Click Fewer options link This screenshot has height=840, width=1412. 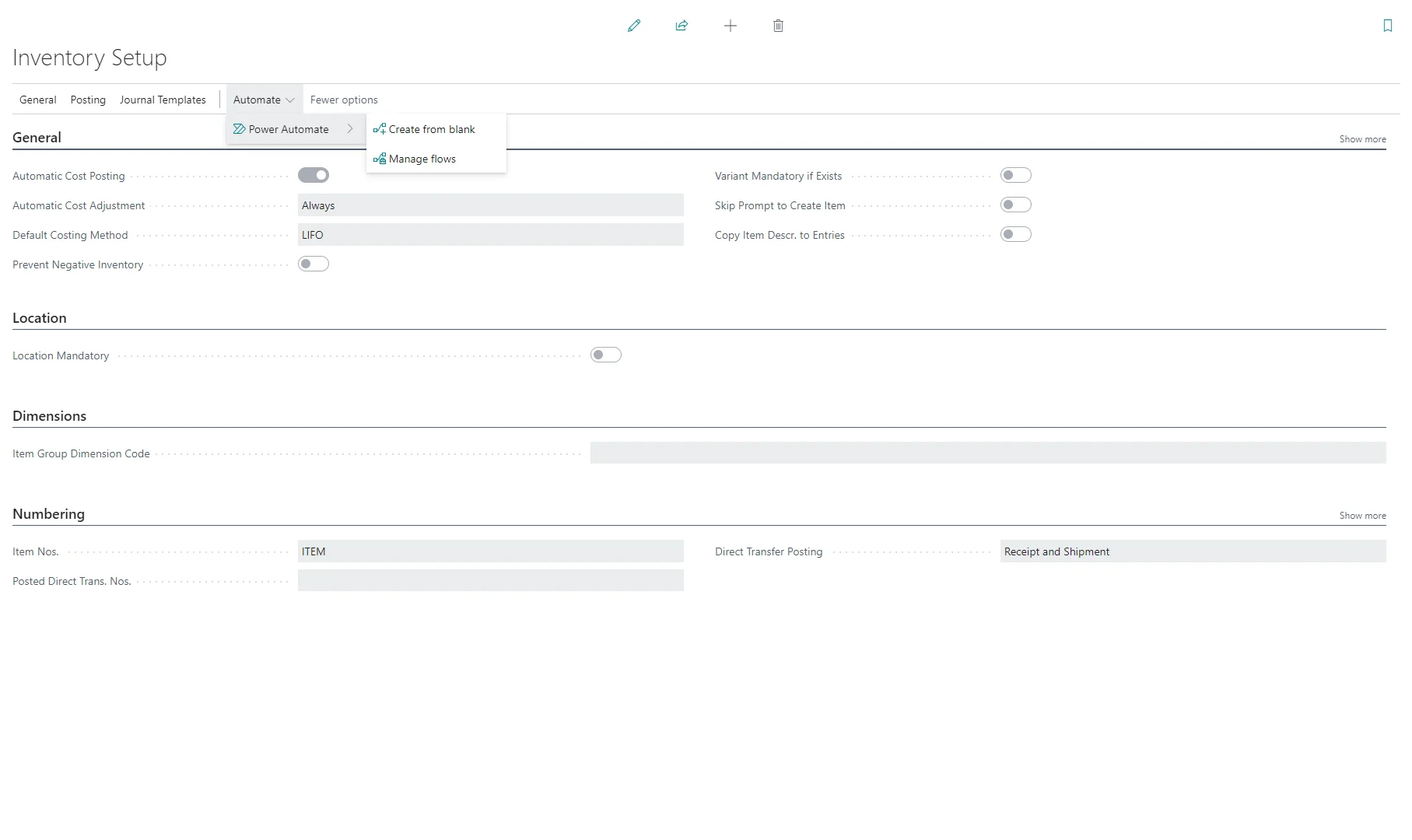[344, 100]
